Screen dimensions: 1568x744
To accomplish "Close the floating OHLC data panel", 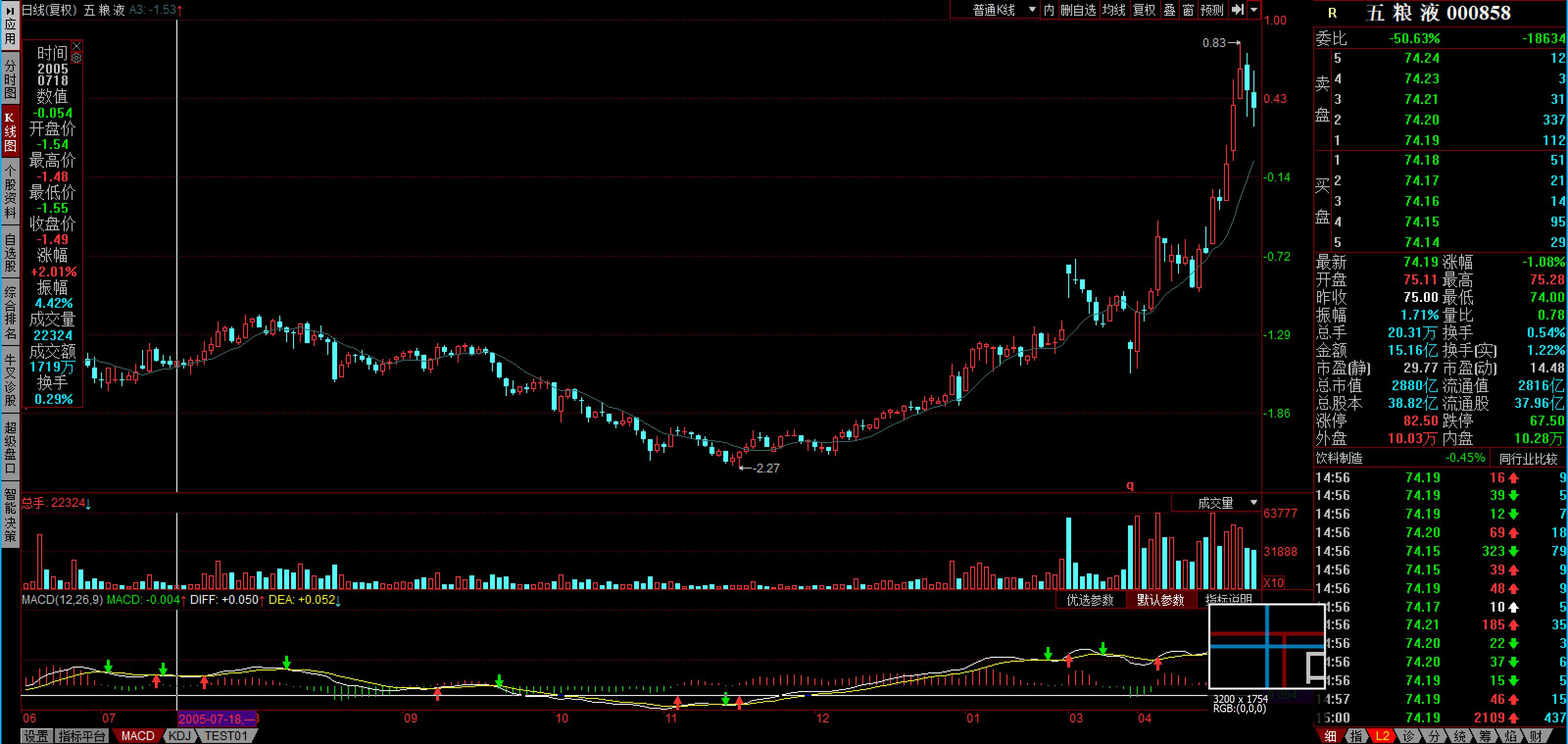I will [x=77, y=46].
